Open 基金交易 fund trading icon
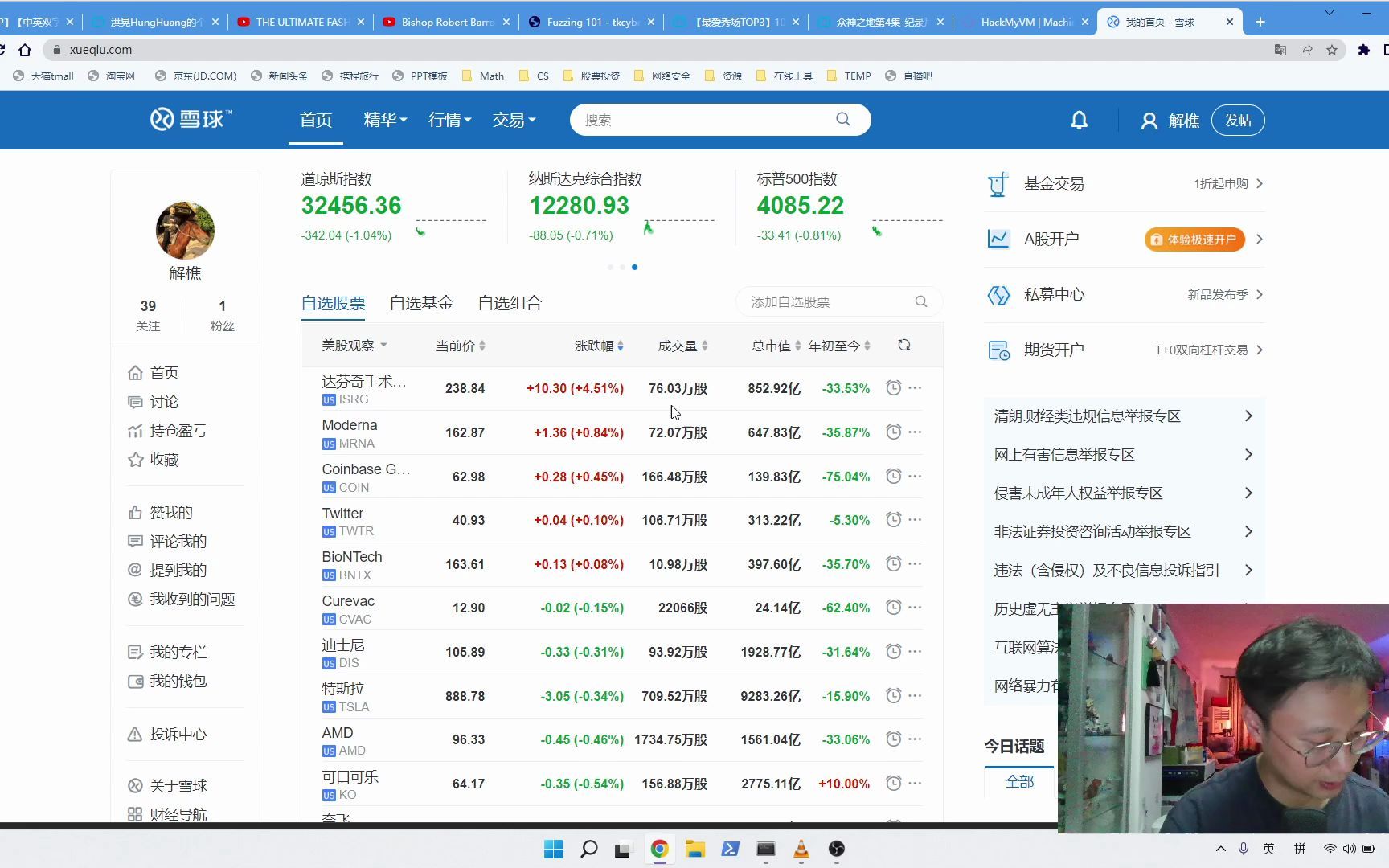 point(998,184)
